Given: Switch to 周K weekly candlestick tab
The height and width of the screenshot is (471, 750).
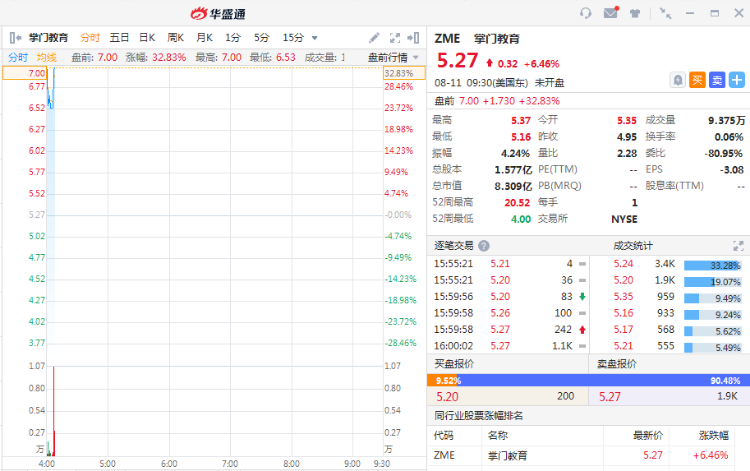Looking at the screenshot, I should tap(176, 38).
